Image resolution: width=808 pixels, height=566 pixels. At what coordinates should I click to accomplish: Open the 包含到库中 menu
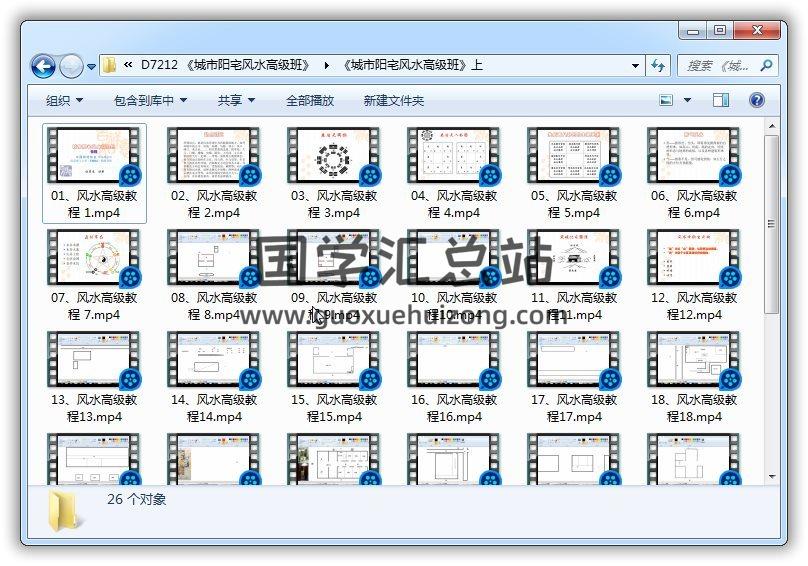coord(149,100)
